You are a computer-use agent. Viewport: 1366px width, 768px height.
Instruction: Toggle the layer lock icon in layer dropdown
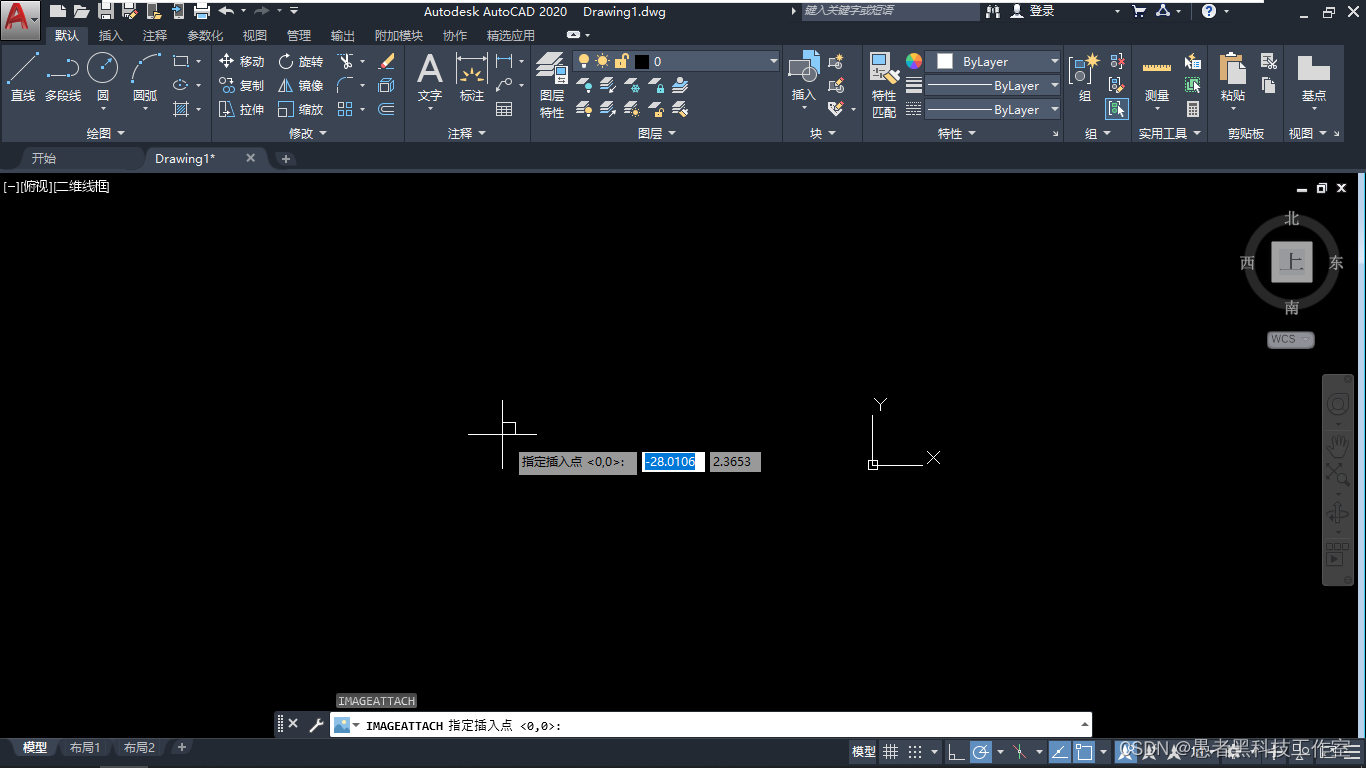tap(621, 61)
